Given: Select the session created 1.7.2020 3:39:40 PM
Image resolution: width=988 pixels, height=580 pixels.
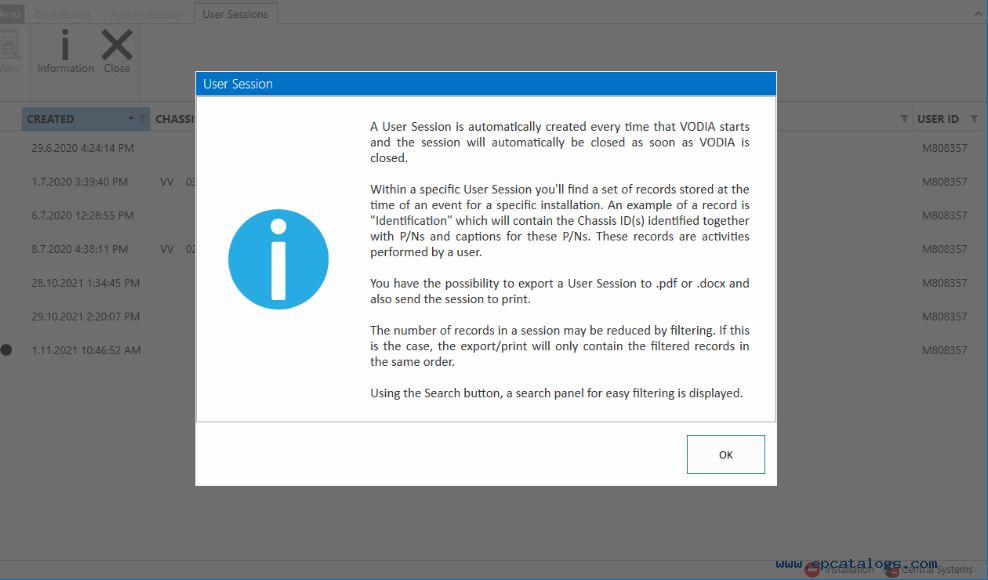Looking at the screenshot, I should click(79, 182).
